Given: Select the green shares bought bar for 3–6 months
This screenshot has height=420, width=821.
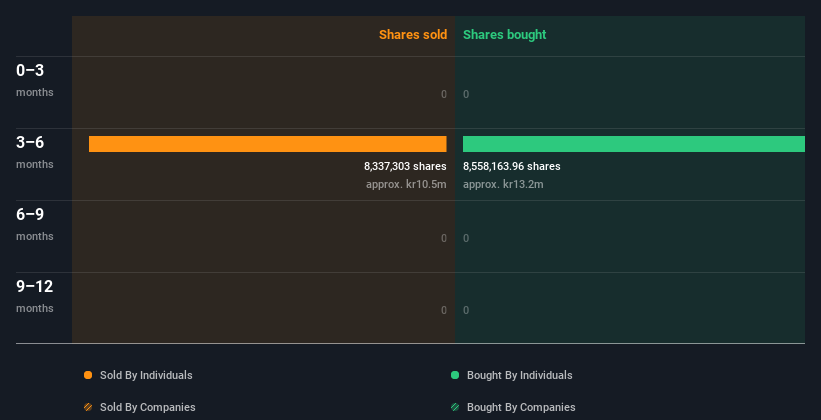Looking at the screenshot, I should tap(634, 144).
